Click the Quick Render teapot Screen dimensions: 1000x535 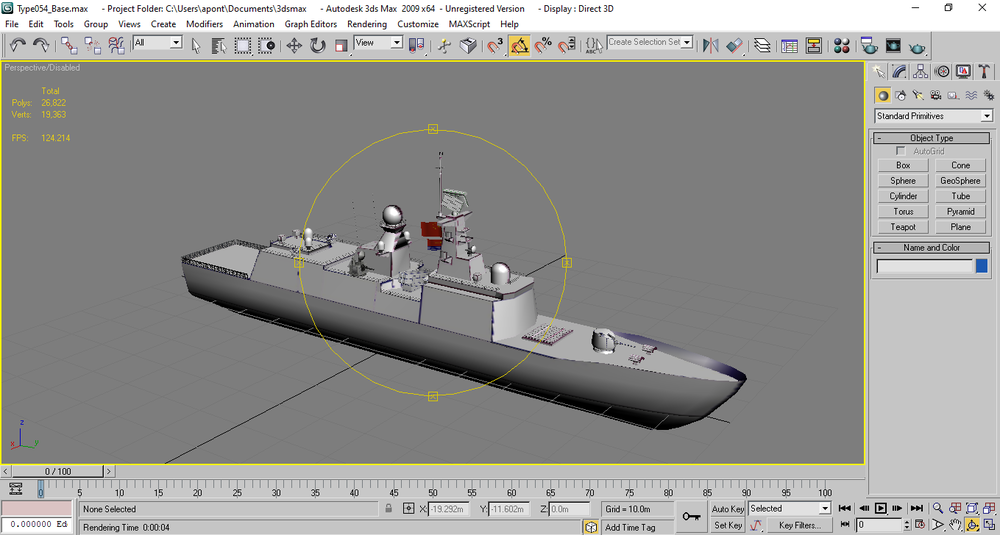point(917,47)
